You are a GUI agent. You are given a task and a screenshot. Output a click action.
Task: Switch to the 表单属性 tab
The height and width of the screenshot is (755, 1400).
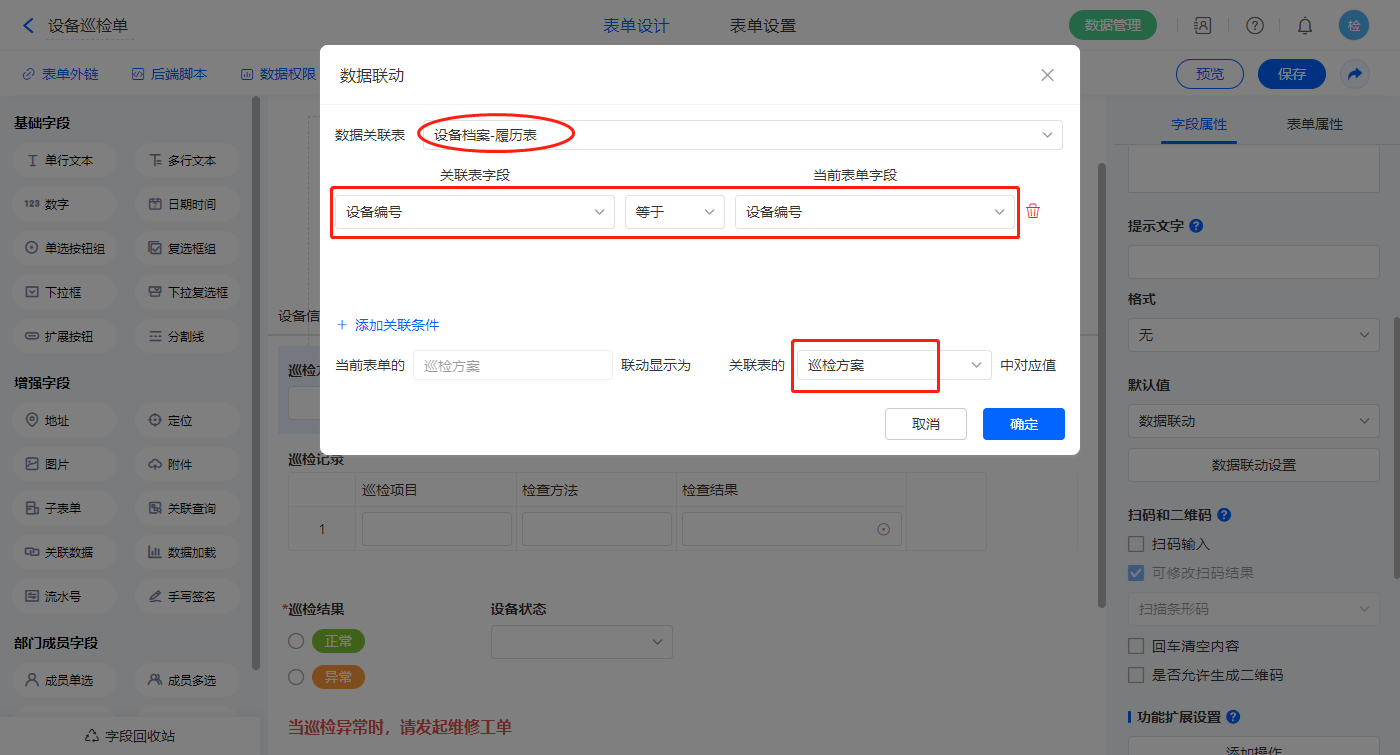1314,124
